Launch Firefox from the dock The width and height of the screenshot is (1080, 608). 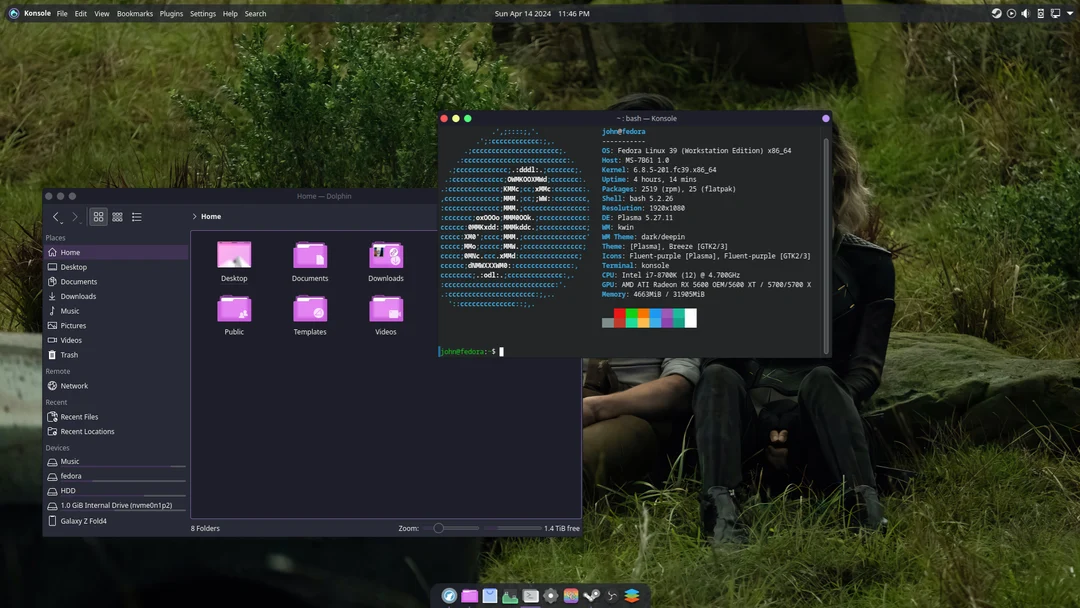point(449,595)
